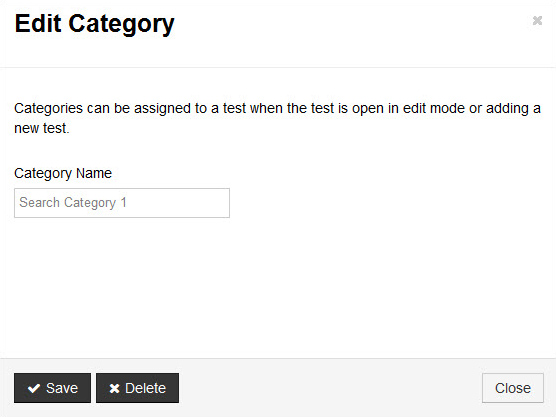Screen dimensions: 556x417
Task: Click the word Delete beside the X icon
Action: 145,388
